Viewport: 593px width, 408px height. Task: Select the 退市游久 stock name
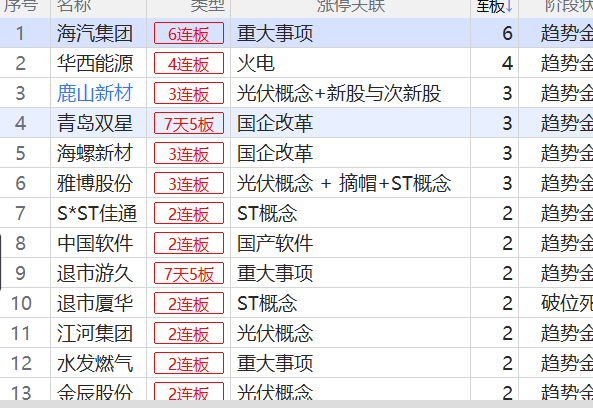(95, 273)
